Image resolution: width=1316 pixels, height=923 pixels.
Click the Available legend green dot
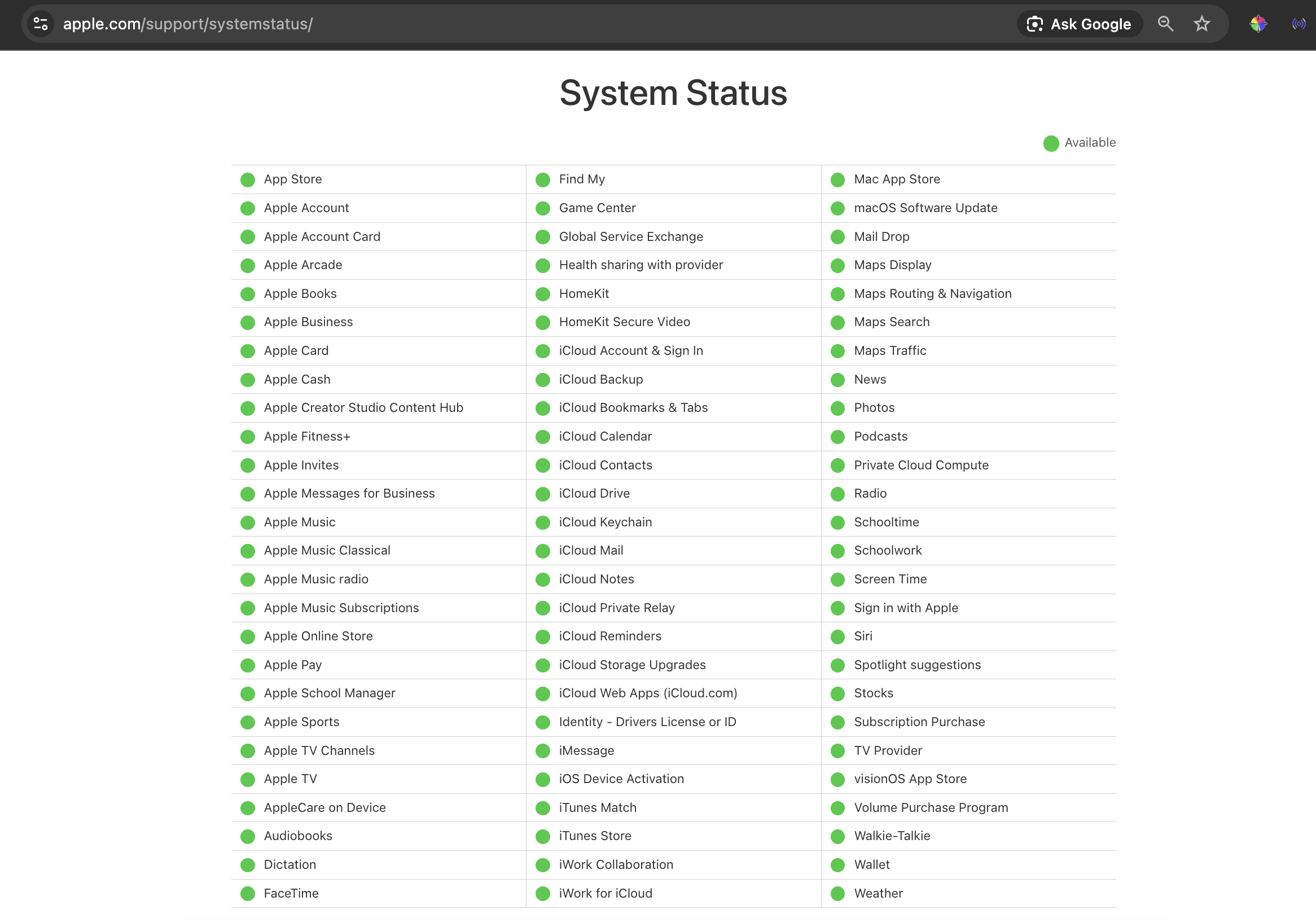[x=1051, y=143]
